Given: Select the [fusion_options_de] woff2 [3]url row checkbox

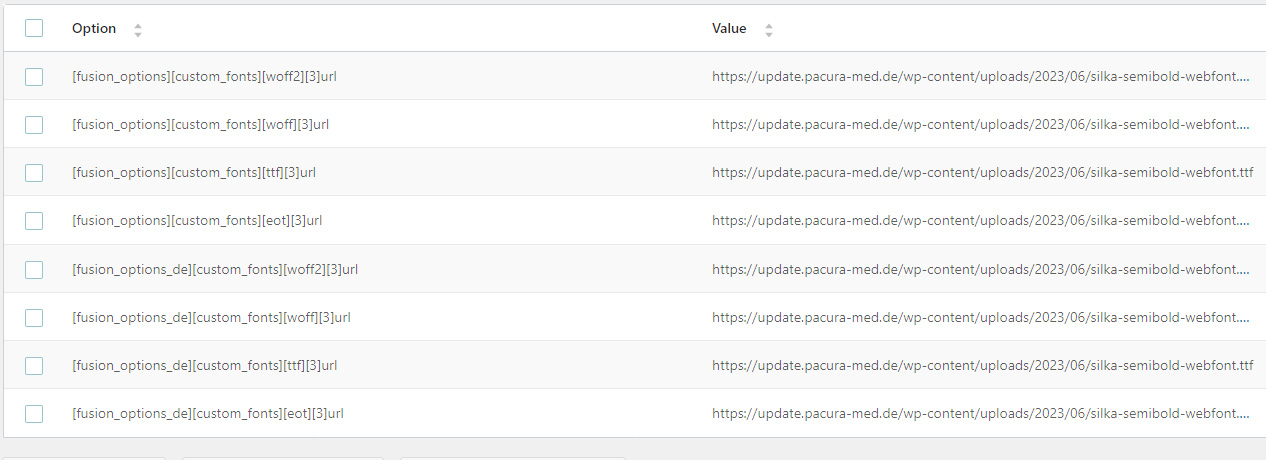Looking at the screenshot, I should (x=34, y=269).
